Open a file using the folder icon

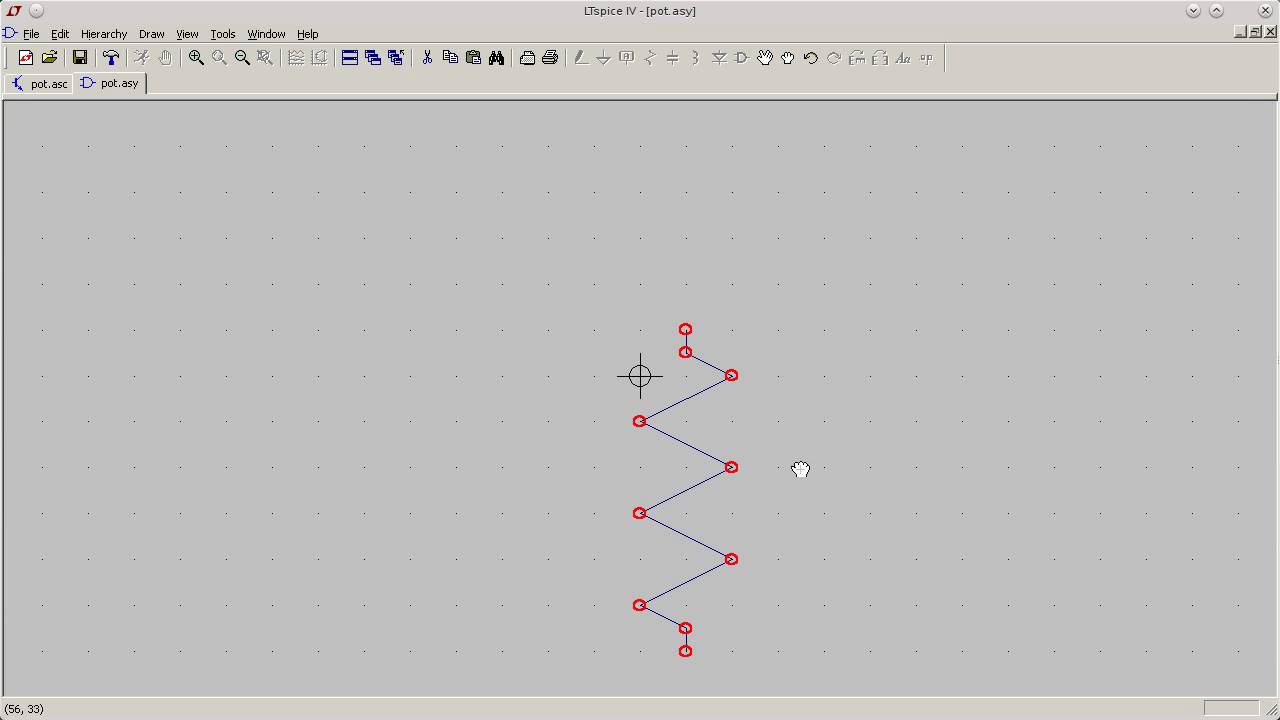coord(49,58)
